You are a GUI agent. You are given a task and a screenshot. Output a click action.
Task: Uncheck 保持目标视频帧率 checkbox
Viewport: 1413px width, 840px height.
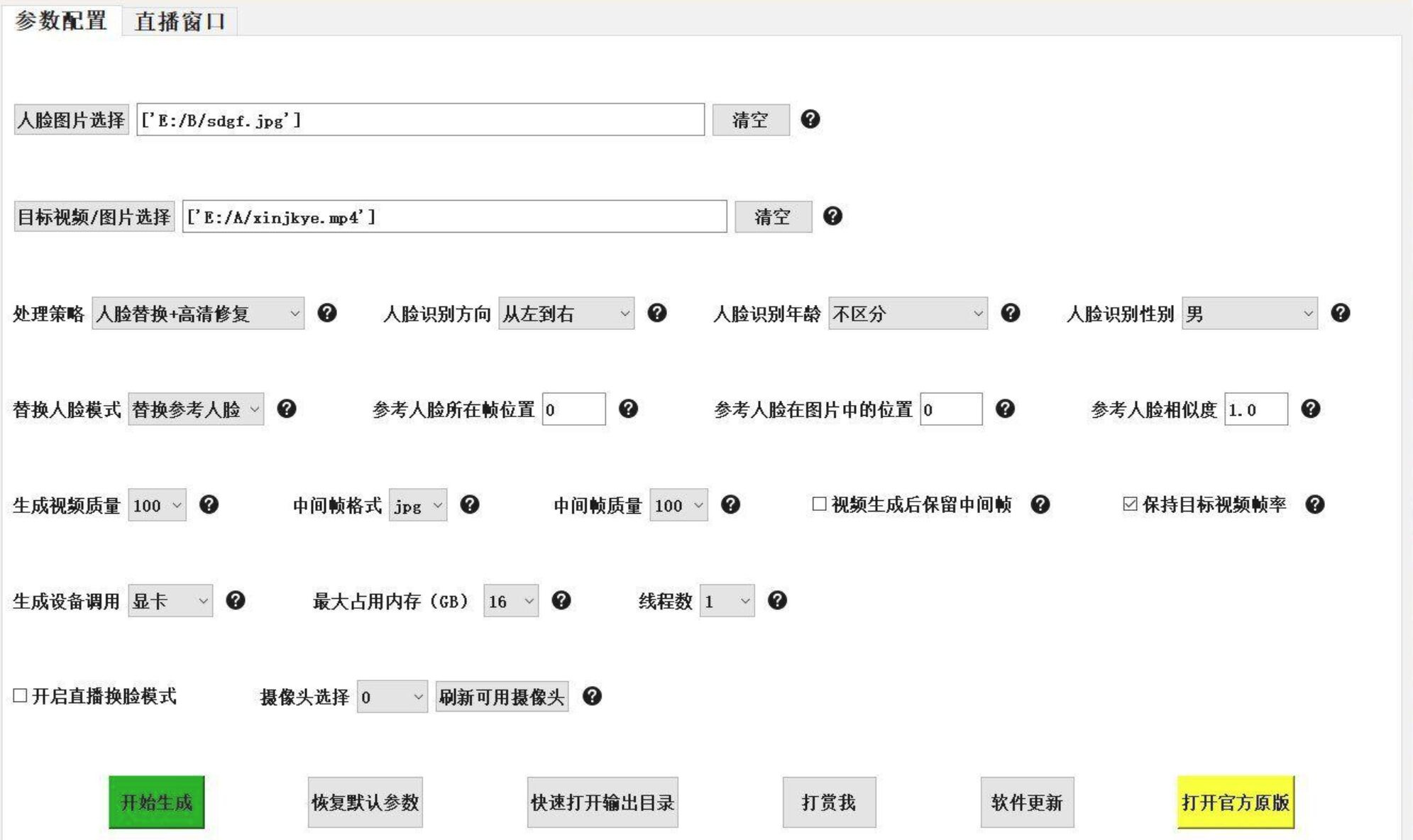[x=1130, y=504]
